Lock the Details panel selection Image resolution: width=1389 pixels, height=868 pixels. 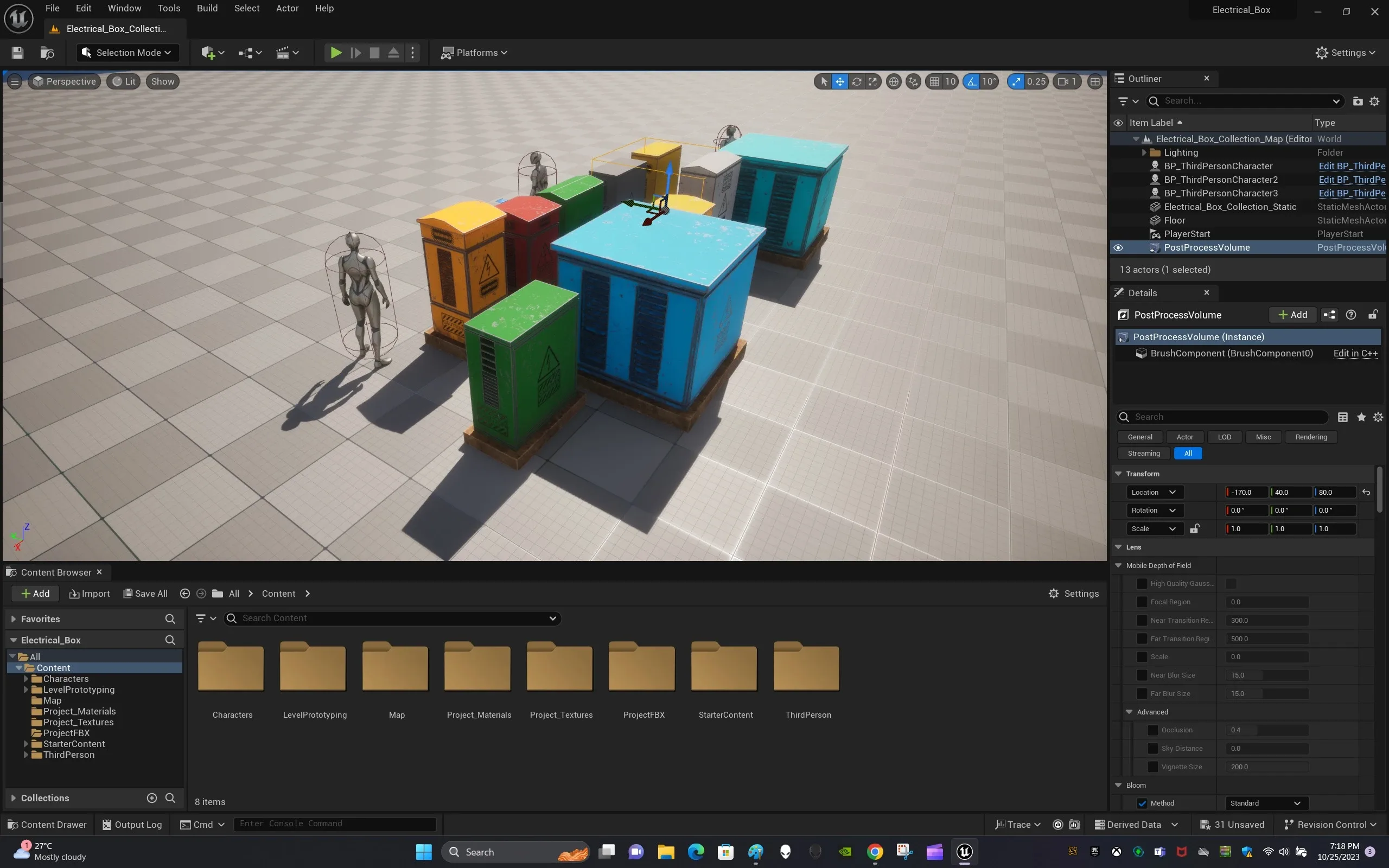(x=1373, y=315)
